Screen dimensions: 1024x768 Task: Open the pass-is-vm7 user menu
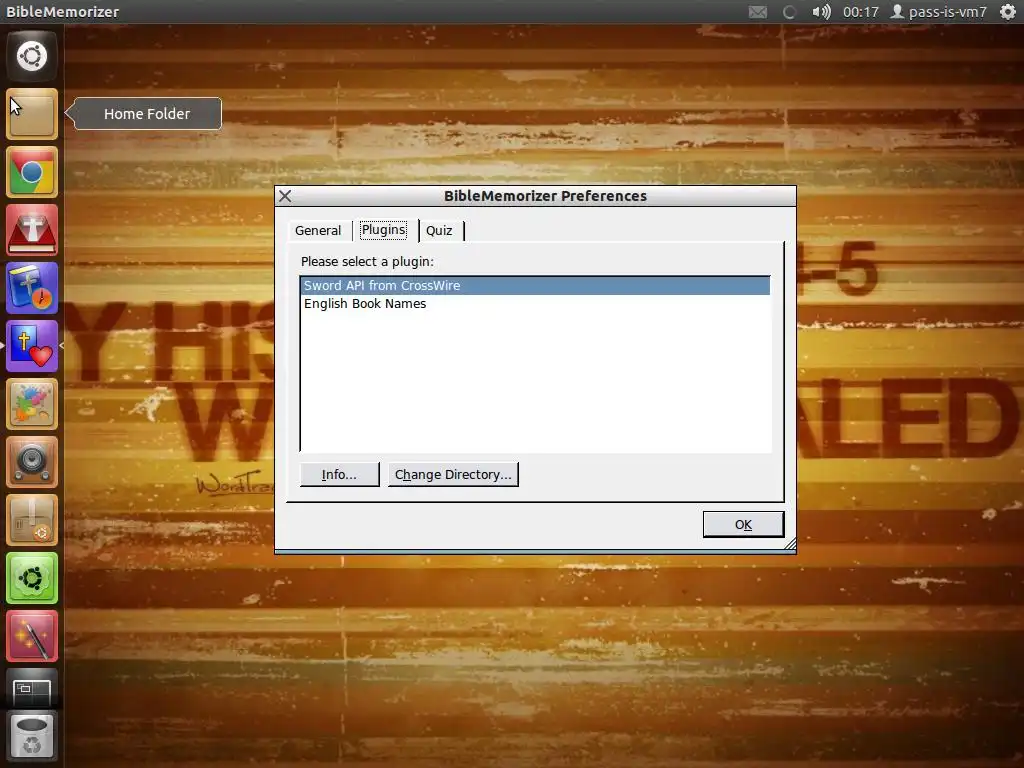pyautogui.click(x=938, y=12)
